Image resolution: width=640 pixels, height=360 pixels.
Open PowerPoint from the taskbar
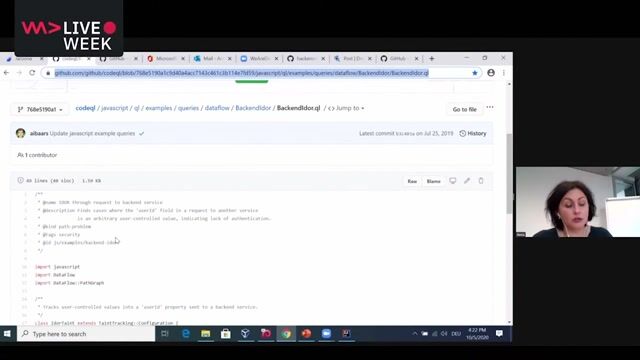coord(306,334)
